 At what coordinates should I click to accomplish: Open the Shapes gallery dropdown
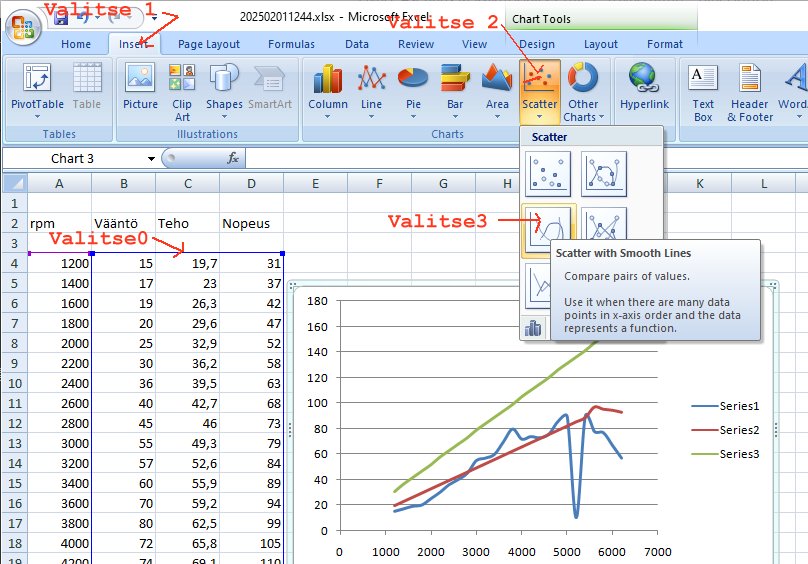pyautogui.click(x=224, y=116)
